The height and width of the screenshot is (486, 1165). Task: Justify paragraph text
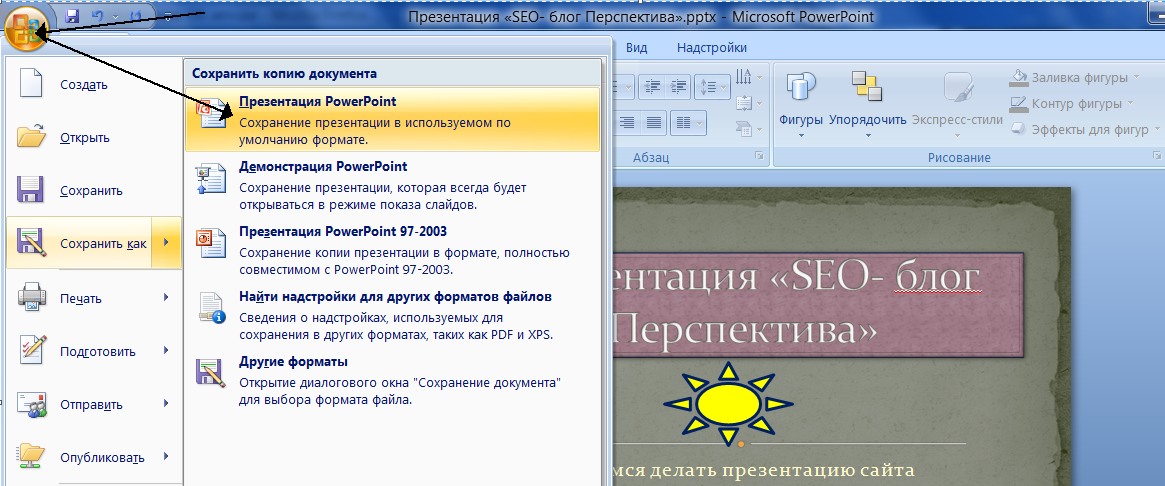(653, 122)
